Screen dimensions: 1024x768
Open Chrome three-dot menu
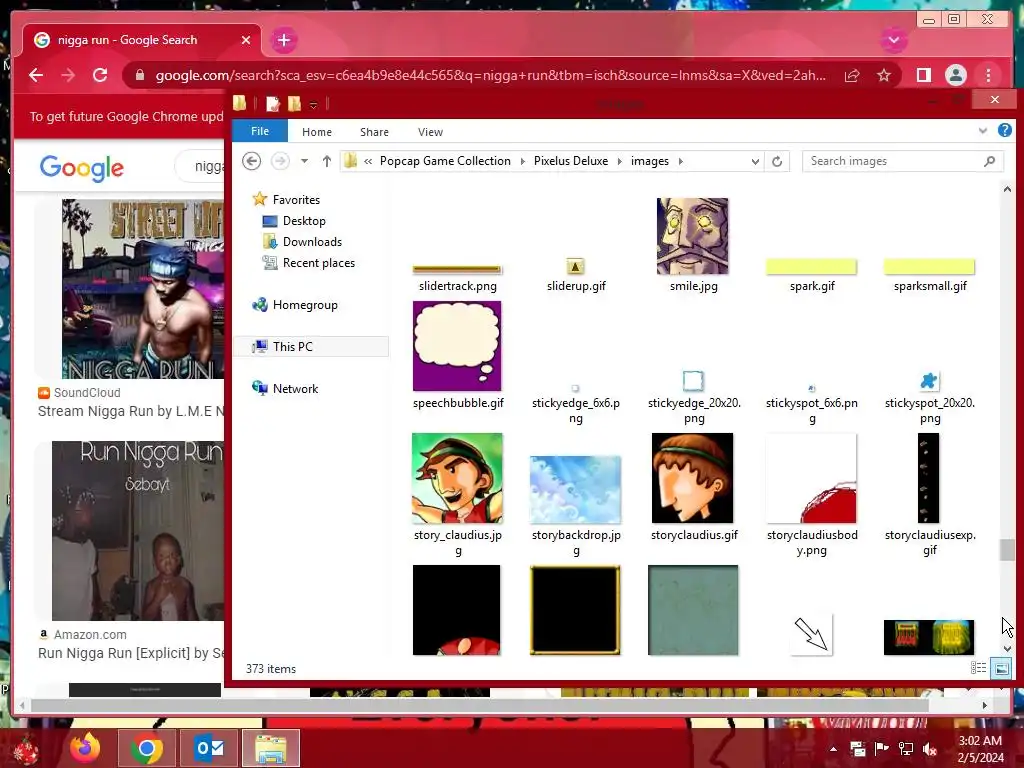(988, 75)
